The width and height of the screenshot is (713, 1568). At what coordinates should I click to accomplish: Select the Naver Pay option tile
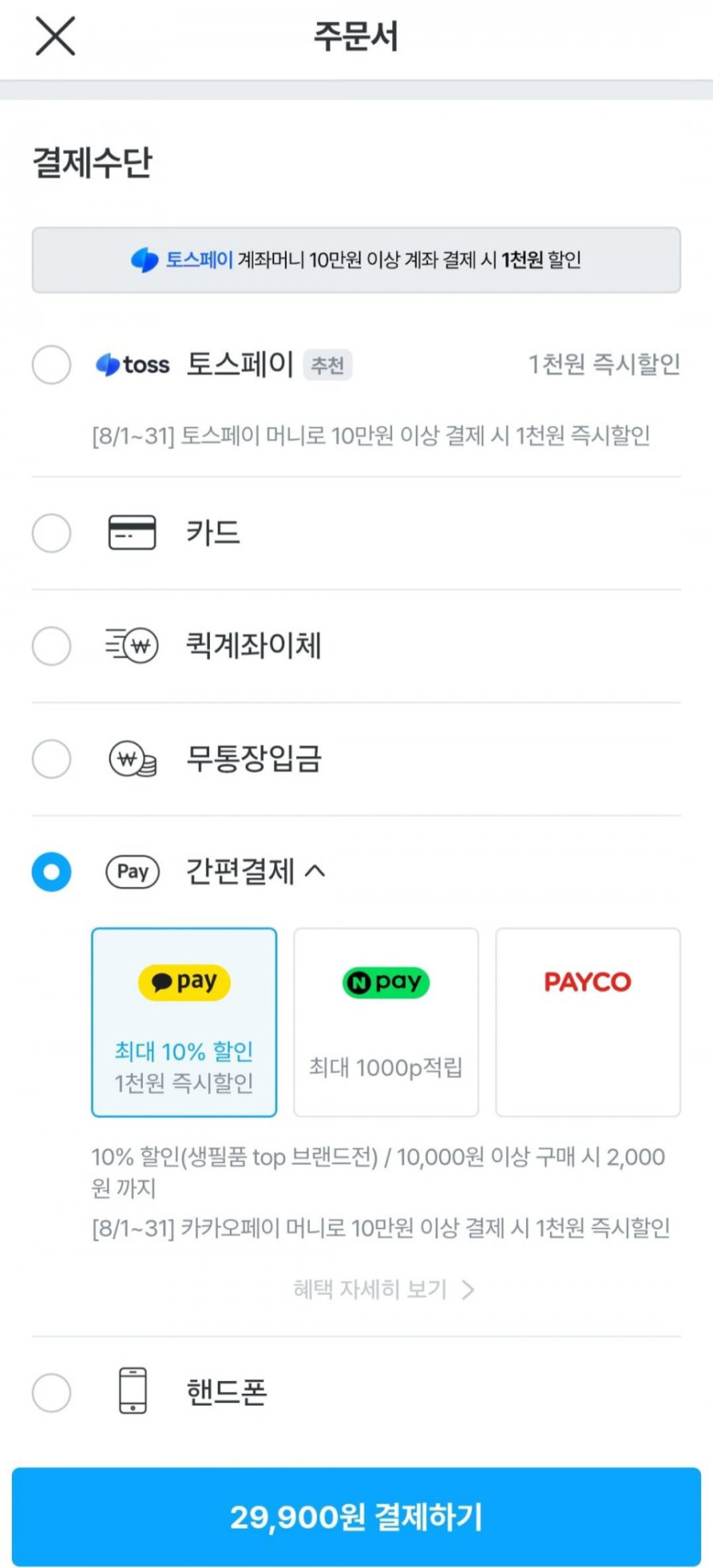(x=386, y=1022)
